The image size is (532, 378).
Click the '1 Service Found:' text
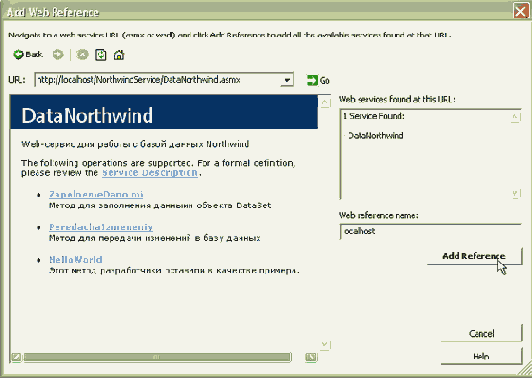pyautogui.click(x=374, y=116)
